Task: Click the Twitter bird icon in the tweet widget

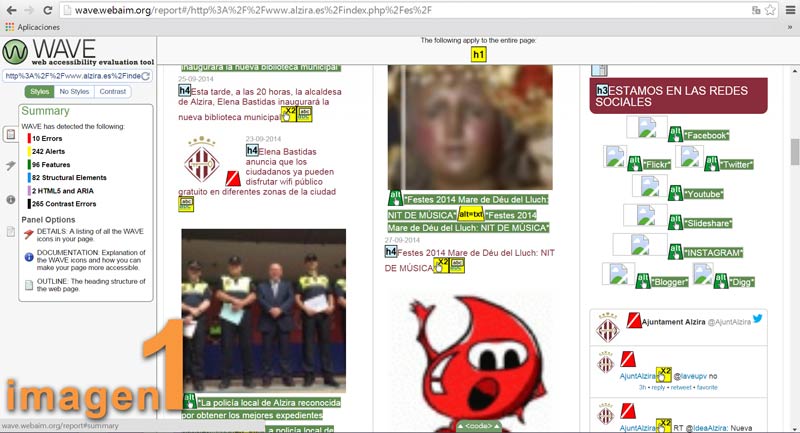Action: pos(758,319)
